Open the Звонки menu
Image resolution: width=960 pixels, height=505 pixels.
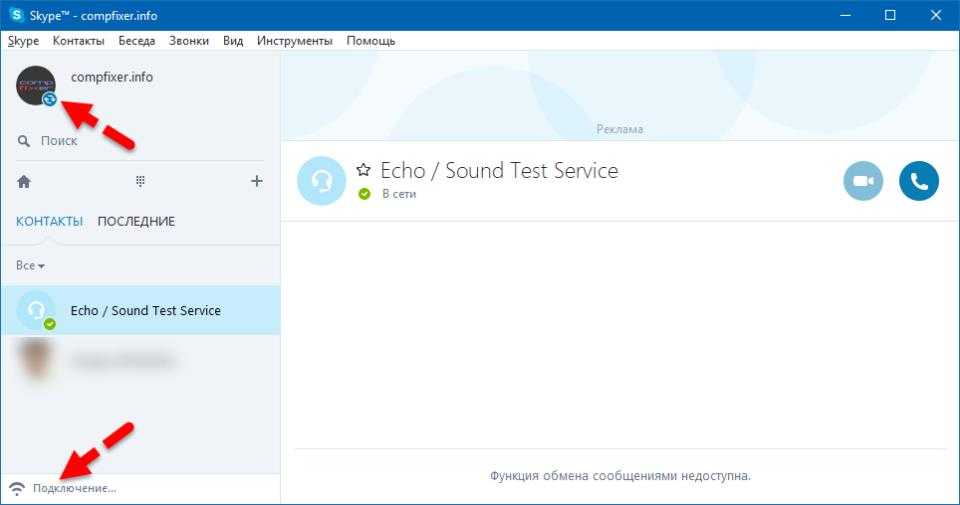tap(189, 41)
